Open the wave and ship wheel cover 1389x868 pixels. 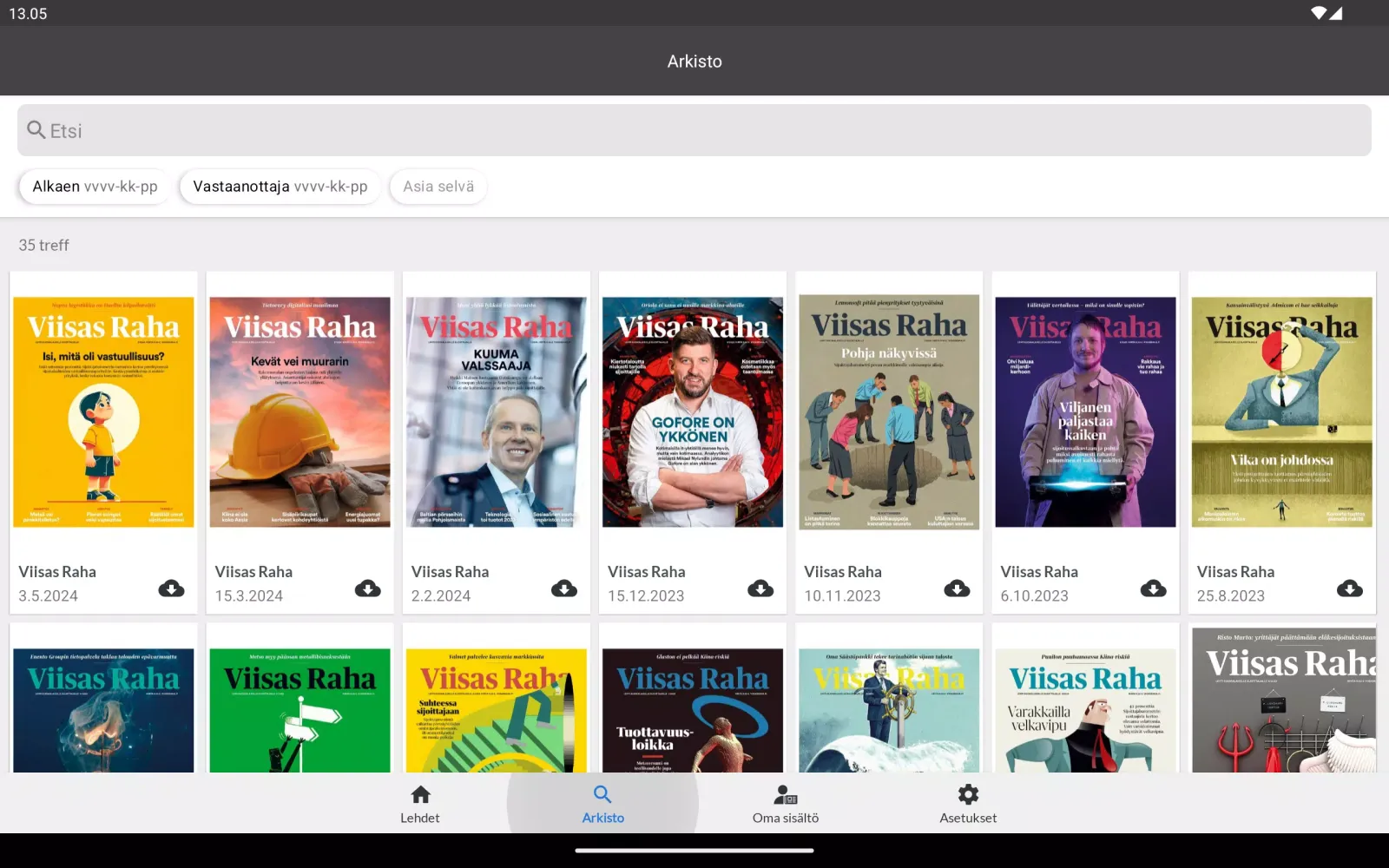[x=889, y=710]
